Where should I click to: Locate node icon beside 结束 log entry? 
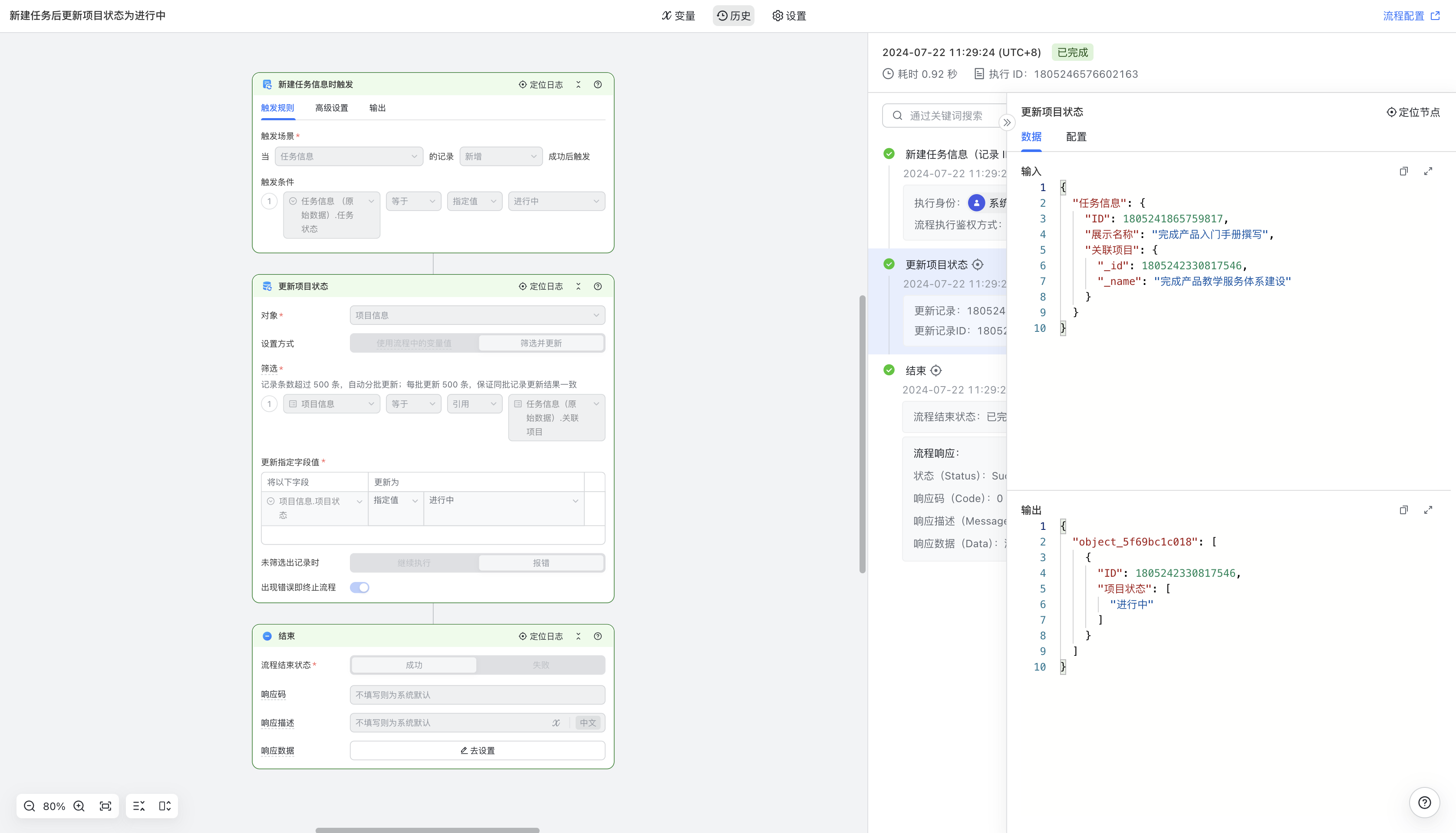936,371
